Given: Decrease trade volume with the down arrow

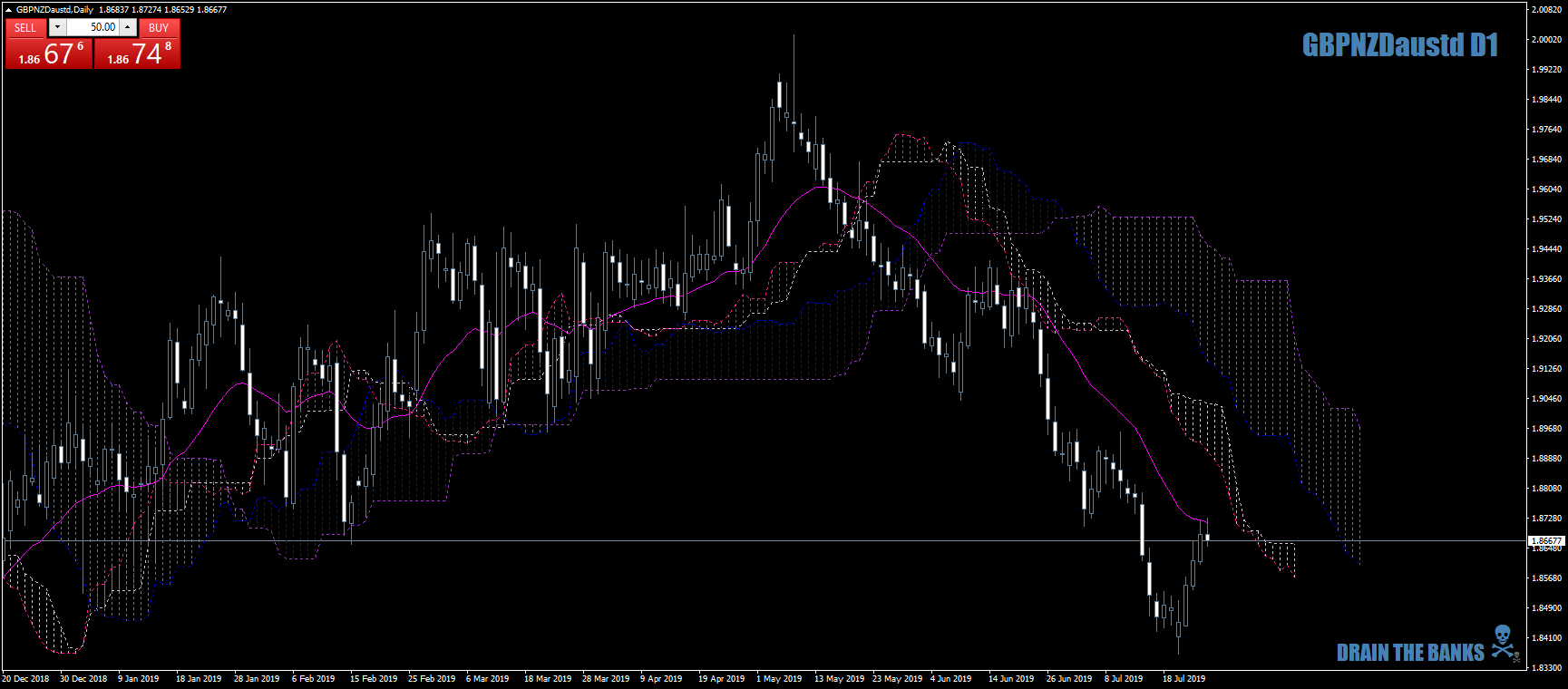Looking at the screenshot, I should coord(57,27).
